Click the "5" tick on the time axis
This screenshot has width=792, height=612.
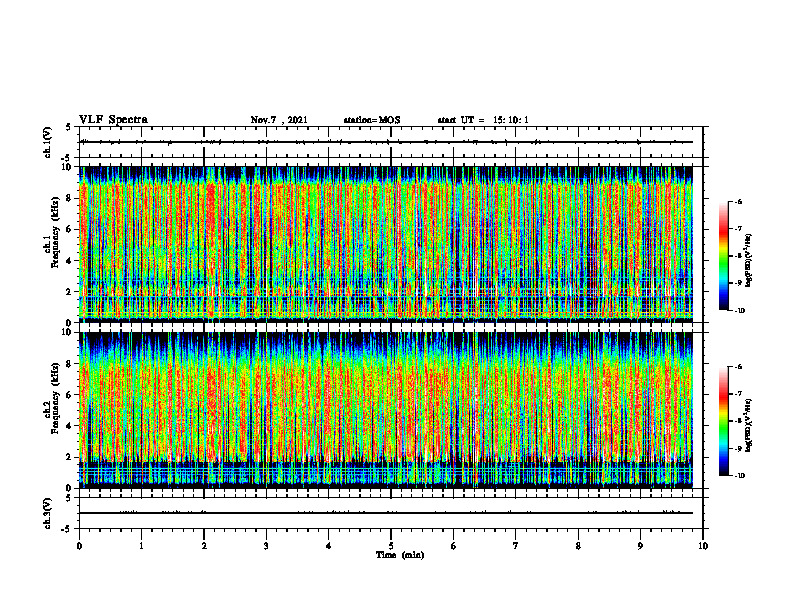tap(391, 546)
